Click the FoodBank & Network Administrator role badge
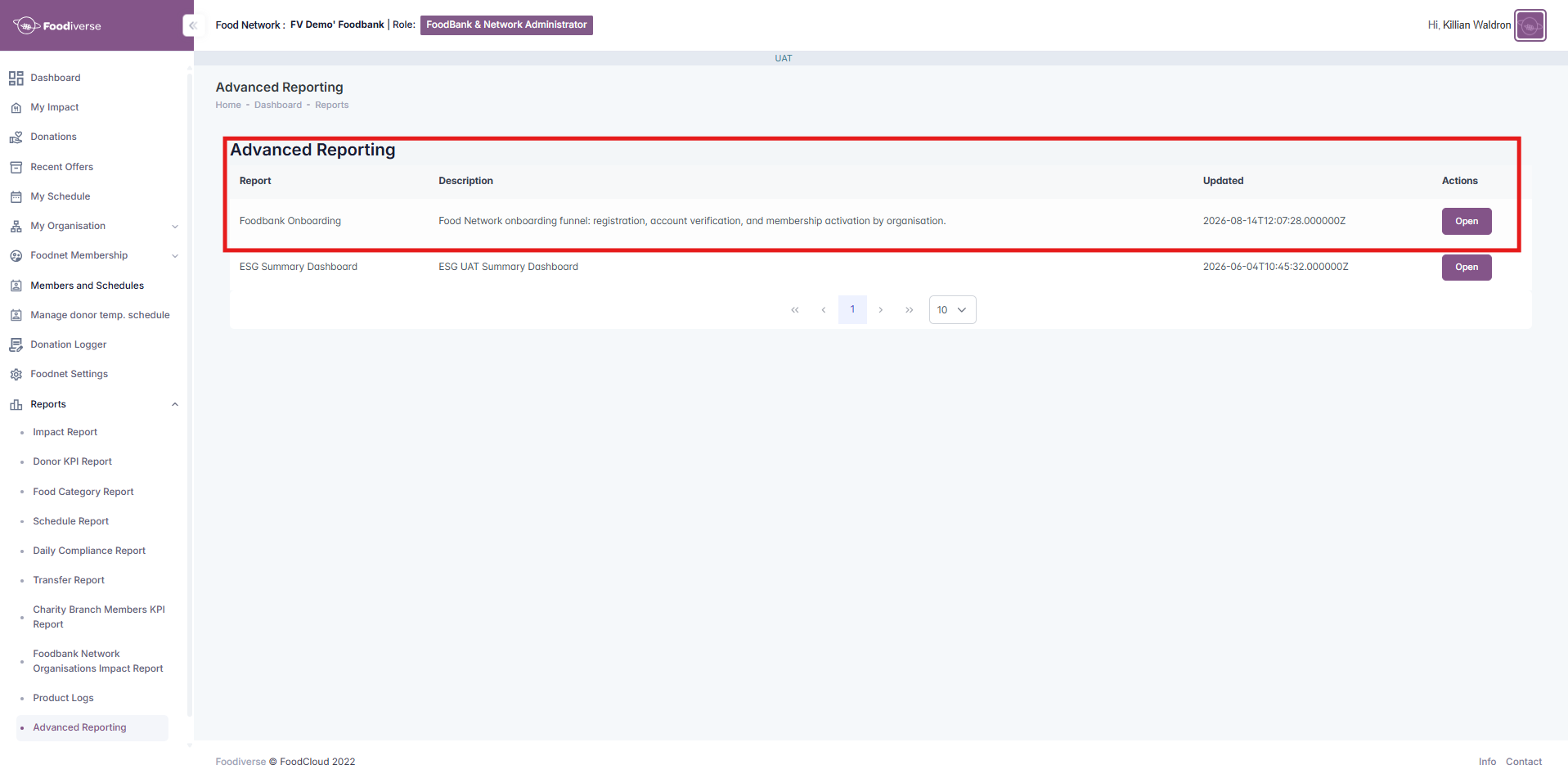Image resolution: width=1568 pixels, height=783 pixels. 506,25
